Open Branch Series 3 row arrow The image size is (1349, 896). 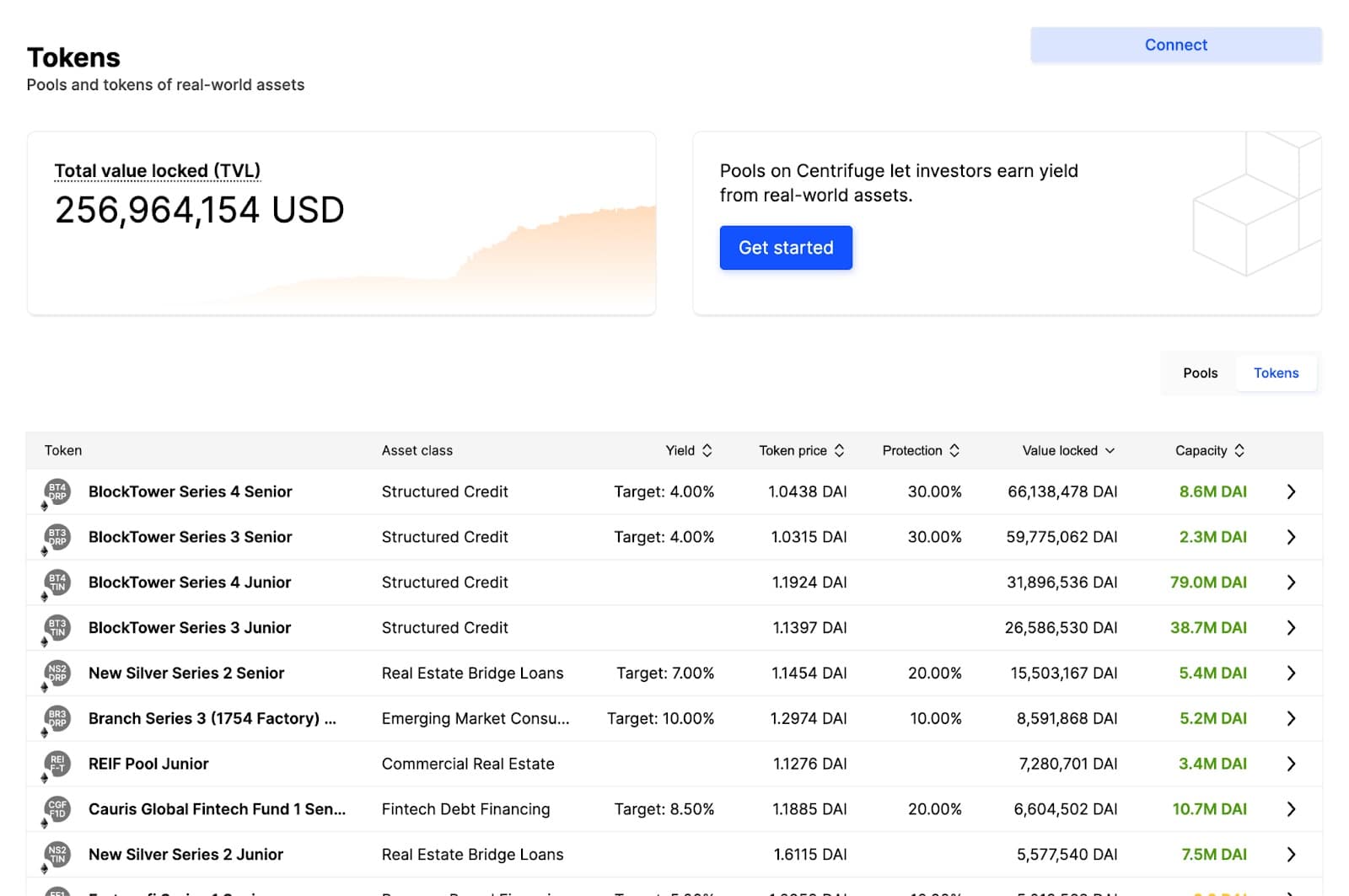tap(1291, 719)
